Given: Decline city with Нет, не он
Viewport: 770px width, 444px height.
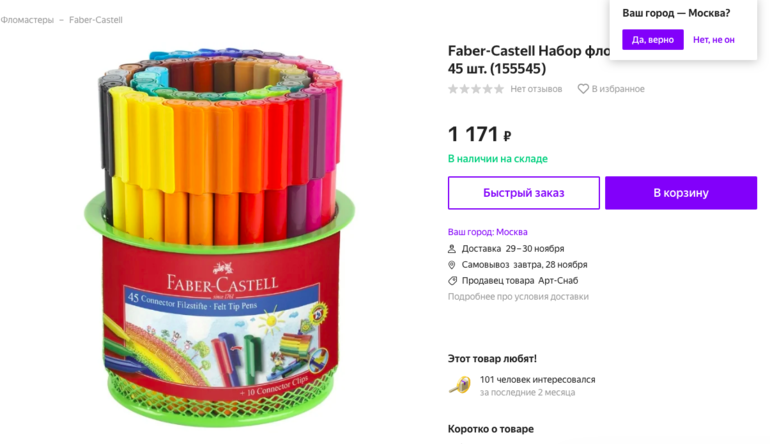Looking at the screenshot, I should (x=714, y=40).
